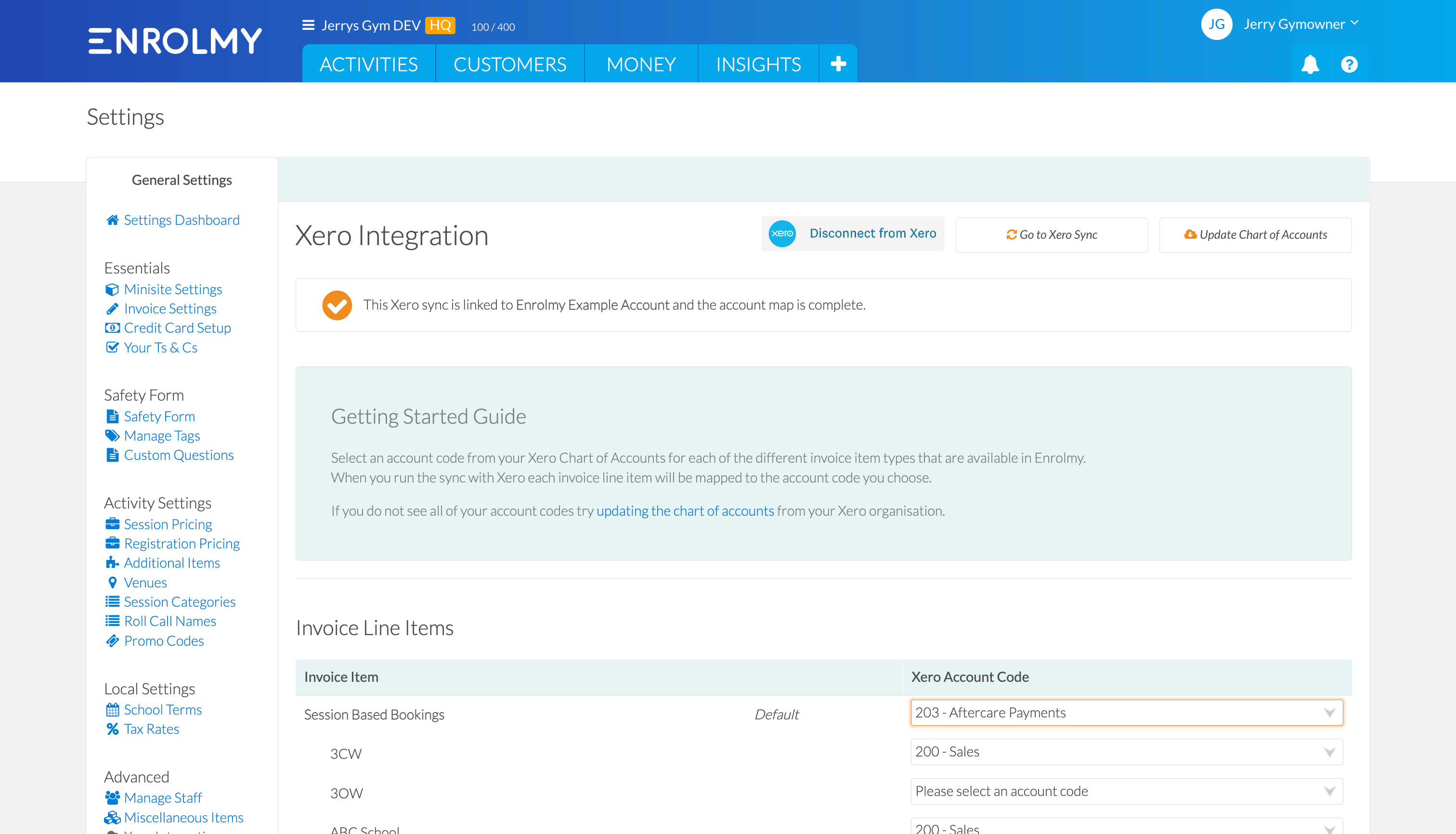This screenshot has width=1456, height=834.
Task: Click the Enrolmy logo
Action: 175,40
